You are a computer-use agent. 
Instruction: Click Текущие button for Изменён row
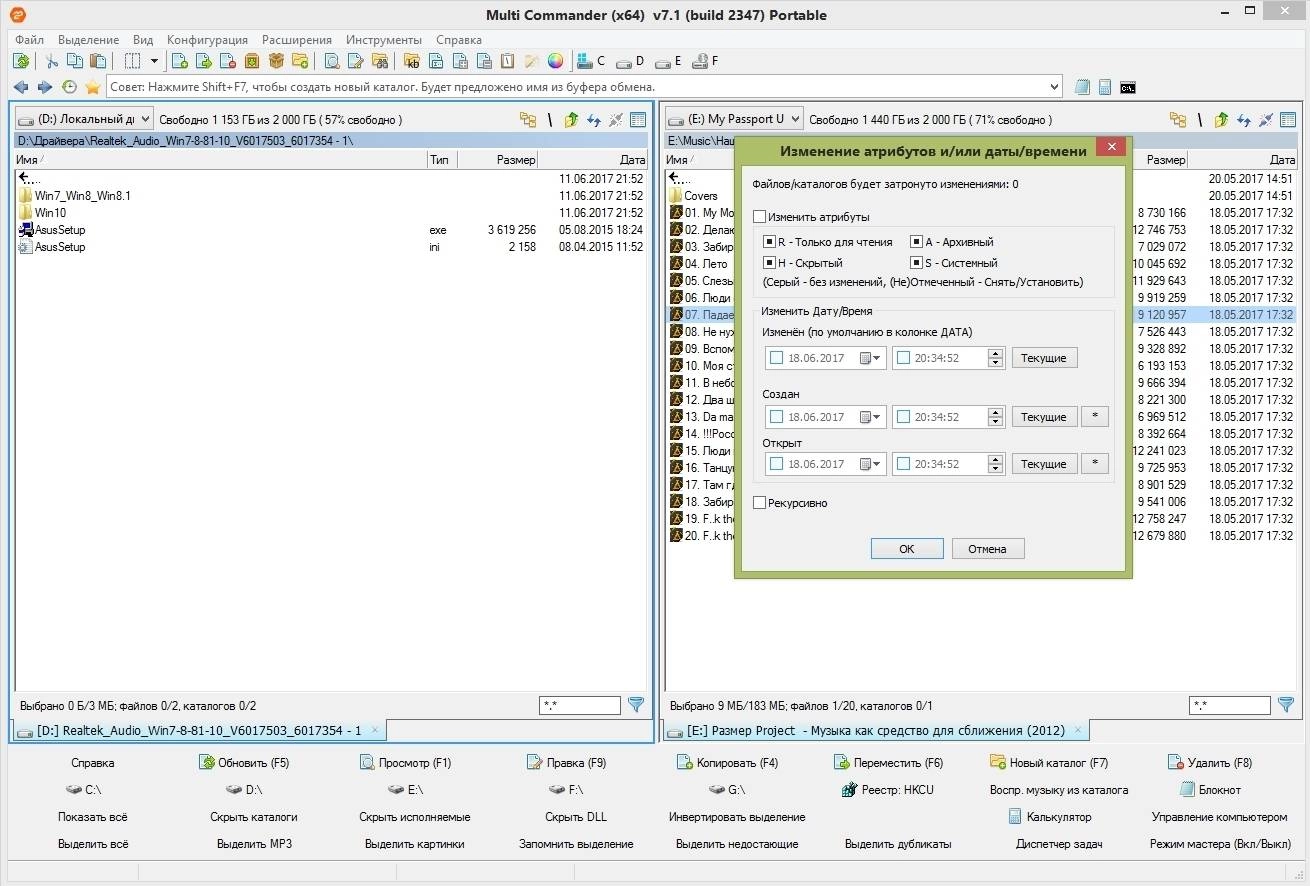1045,358
